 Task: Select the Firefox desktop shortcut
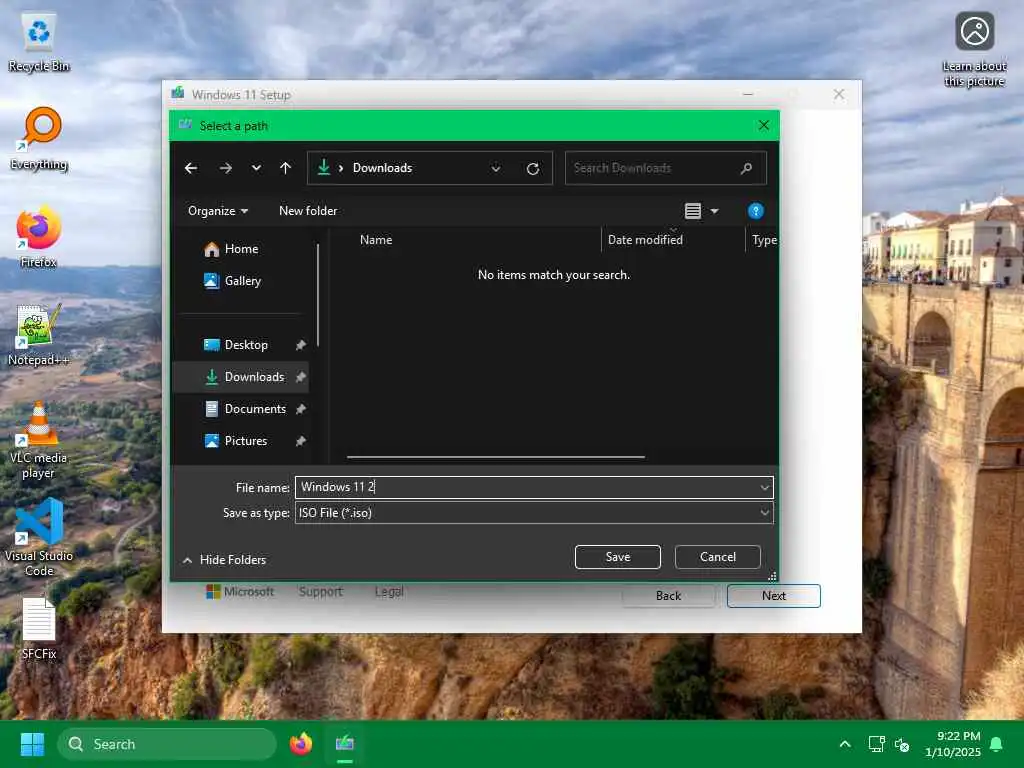(39, 236)
